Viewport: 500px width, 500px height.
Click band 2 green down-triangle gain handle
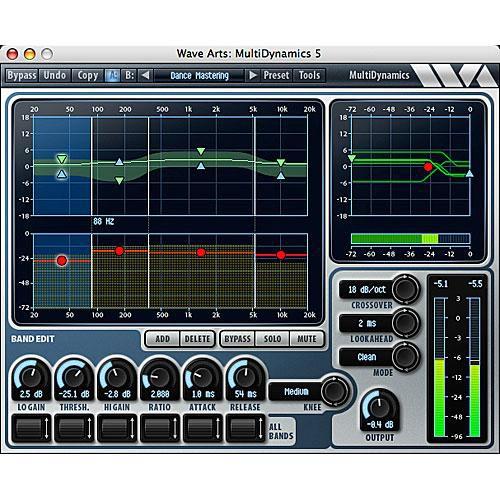(x=119, y=181)
